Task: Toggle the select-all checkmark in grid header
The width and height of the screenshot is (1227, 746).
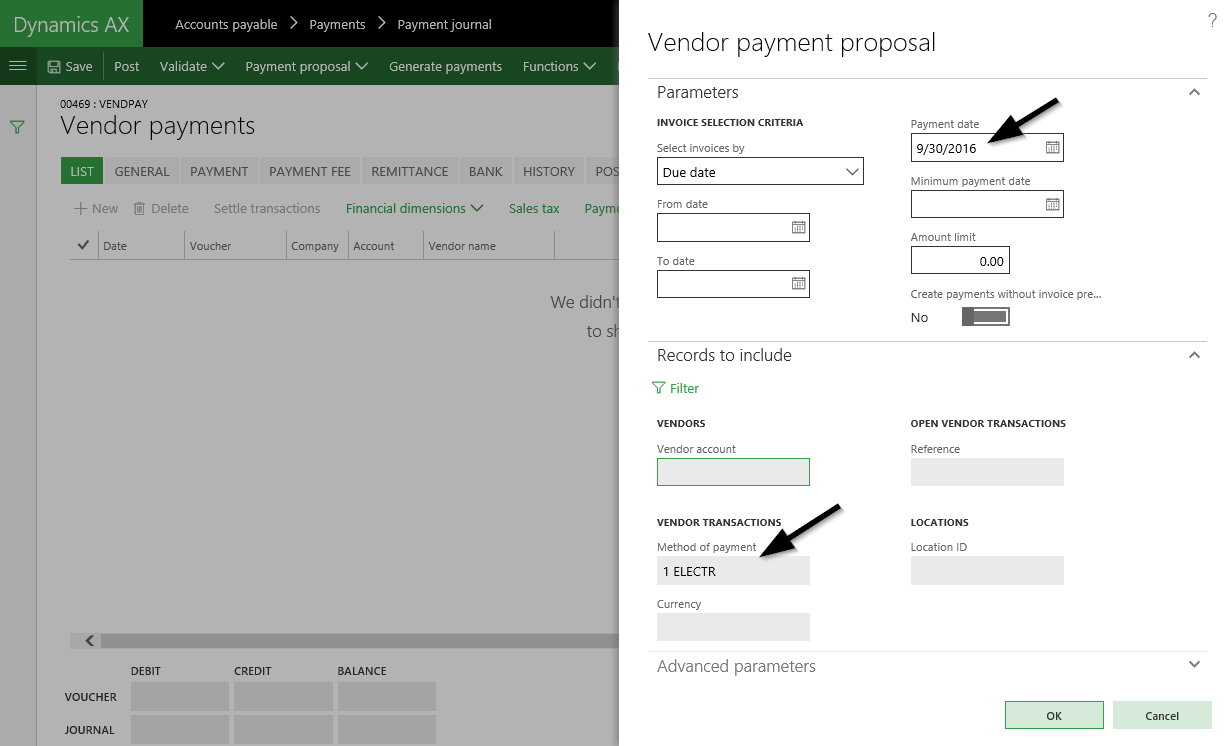Action: 83,245
